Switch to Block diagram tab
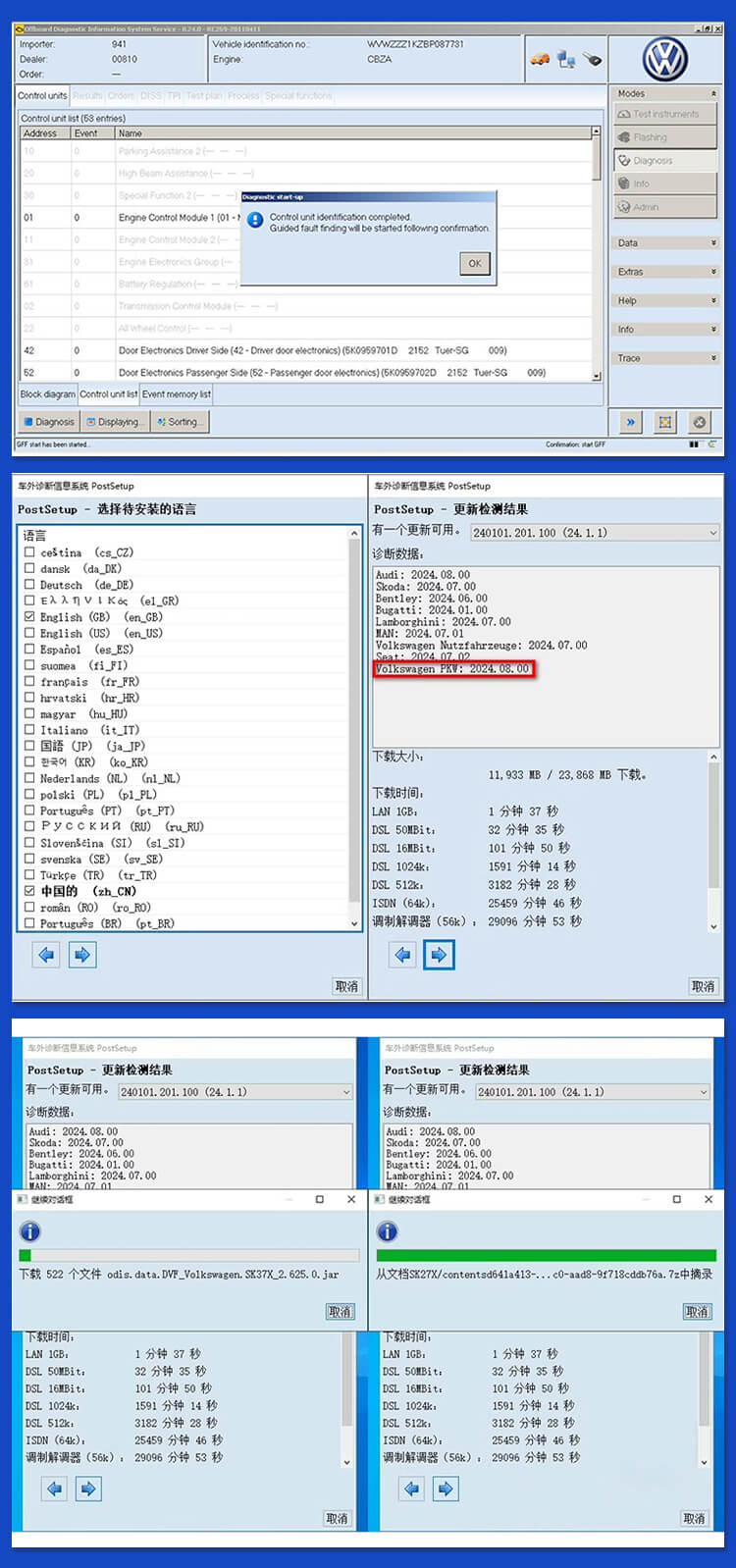The width and height of the screenshot is (736, 1568). tap(47, 394)
